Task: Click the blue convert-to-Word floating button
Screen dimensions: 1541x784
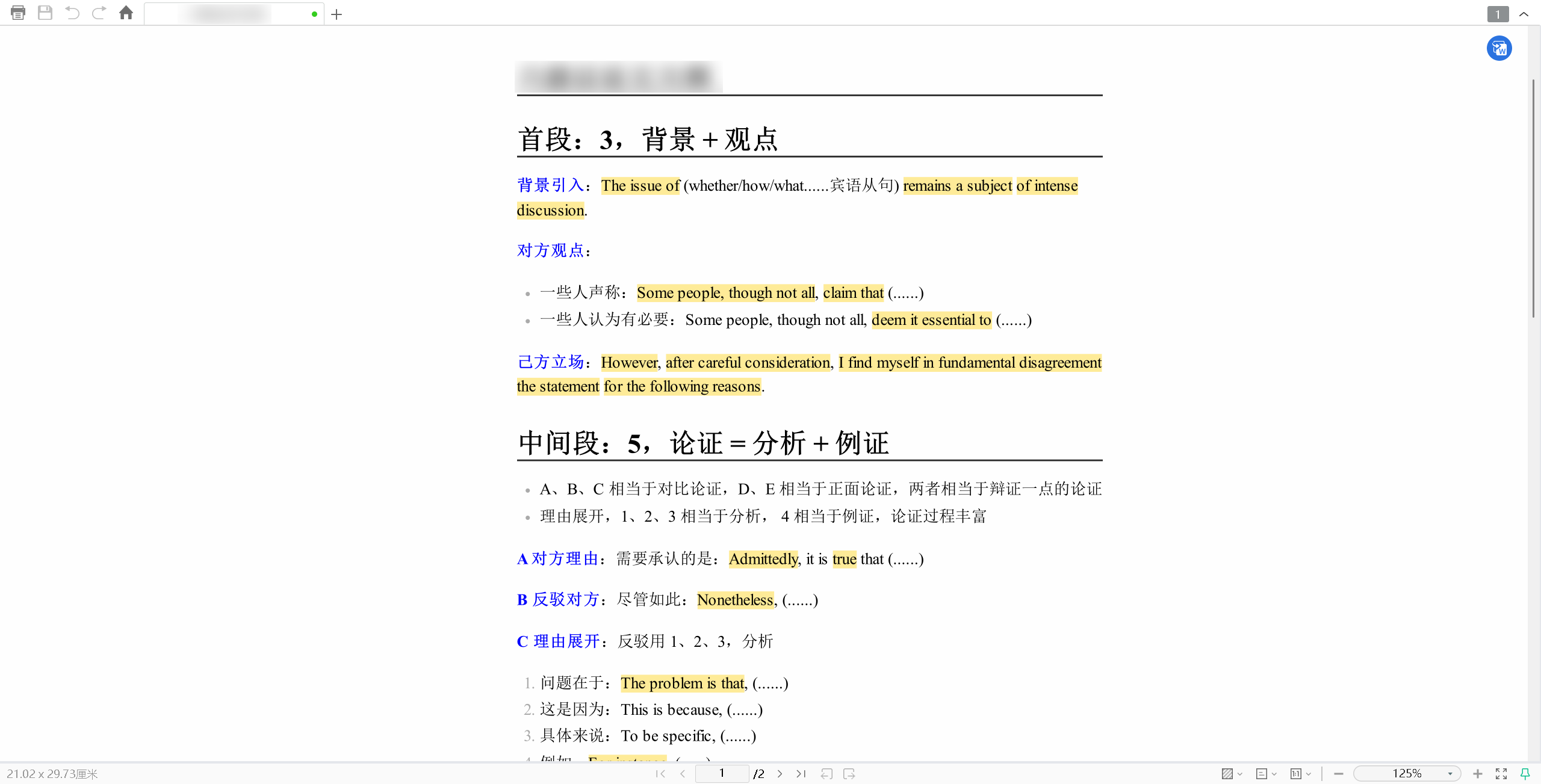Action: pos(1499,48)
